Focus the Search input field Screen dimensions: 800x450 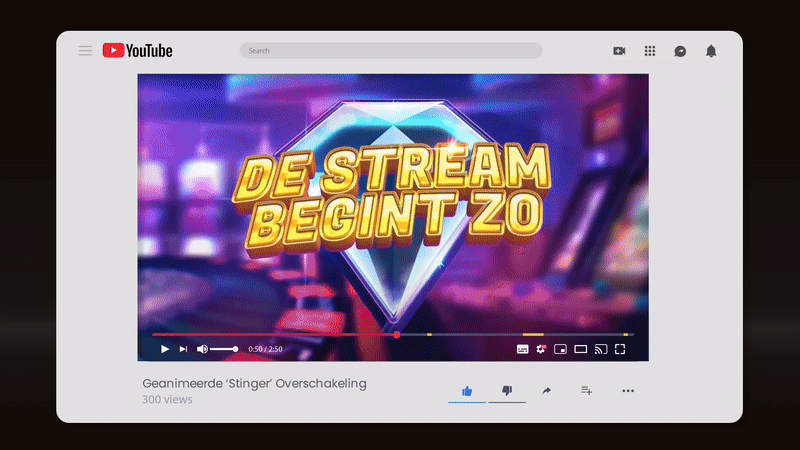[391, 51]
